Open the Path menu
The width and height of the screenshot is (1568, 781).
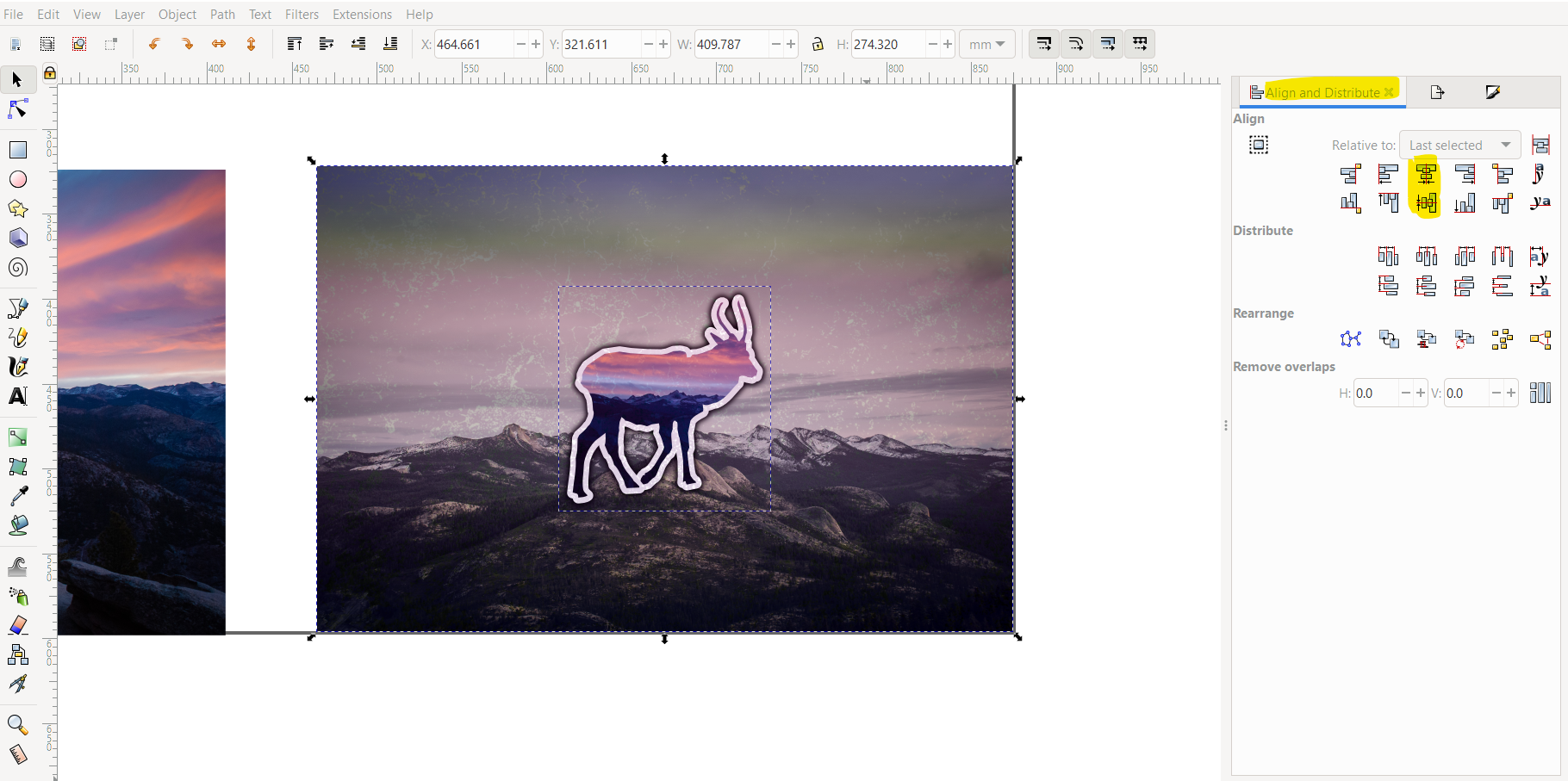[x=222, y=14]
